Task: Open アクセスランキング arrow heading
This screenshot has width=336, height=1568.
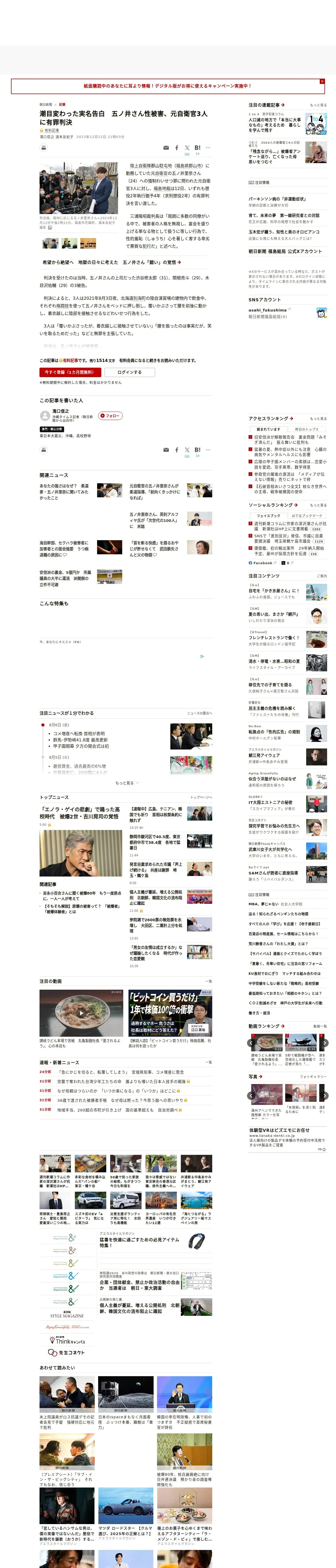Action: point(271,419)
